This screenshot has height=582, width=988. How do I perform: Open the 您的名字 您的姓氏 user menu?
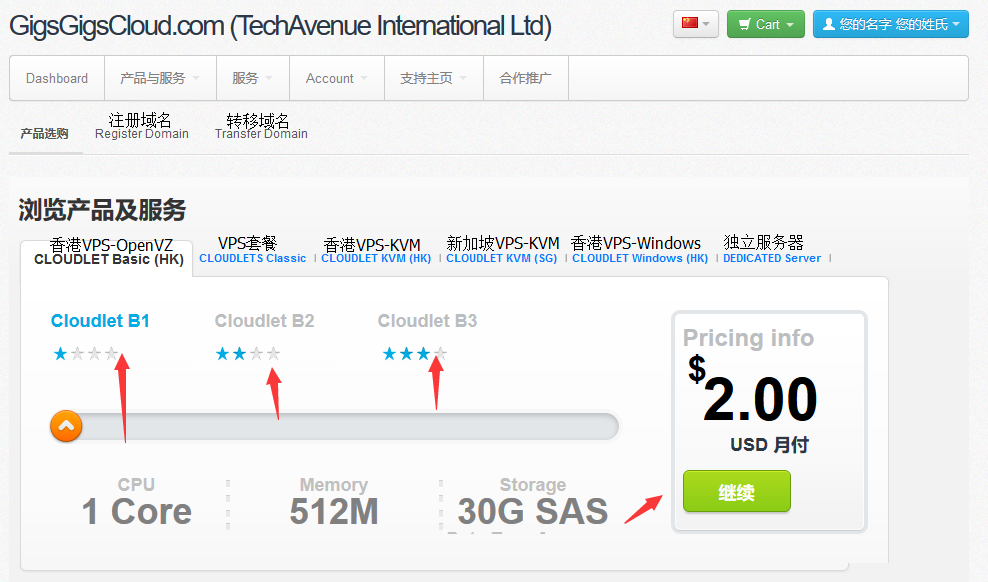point(890,25)
